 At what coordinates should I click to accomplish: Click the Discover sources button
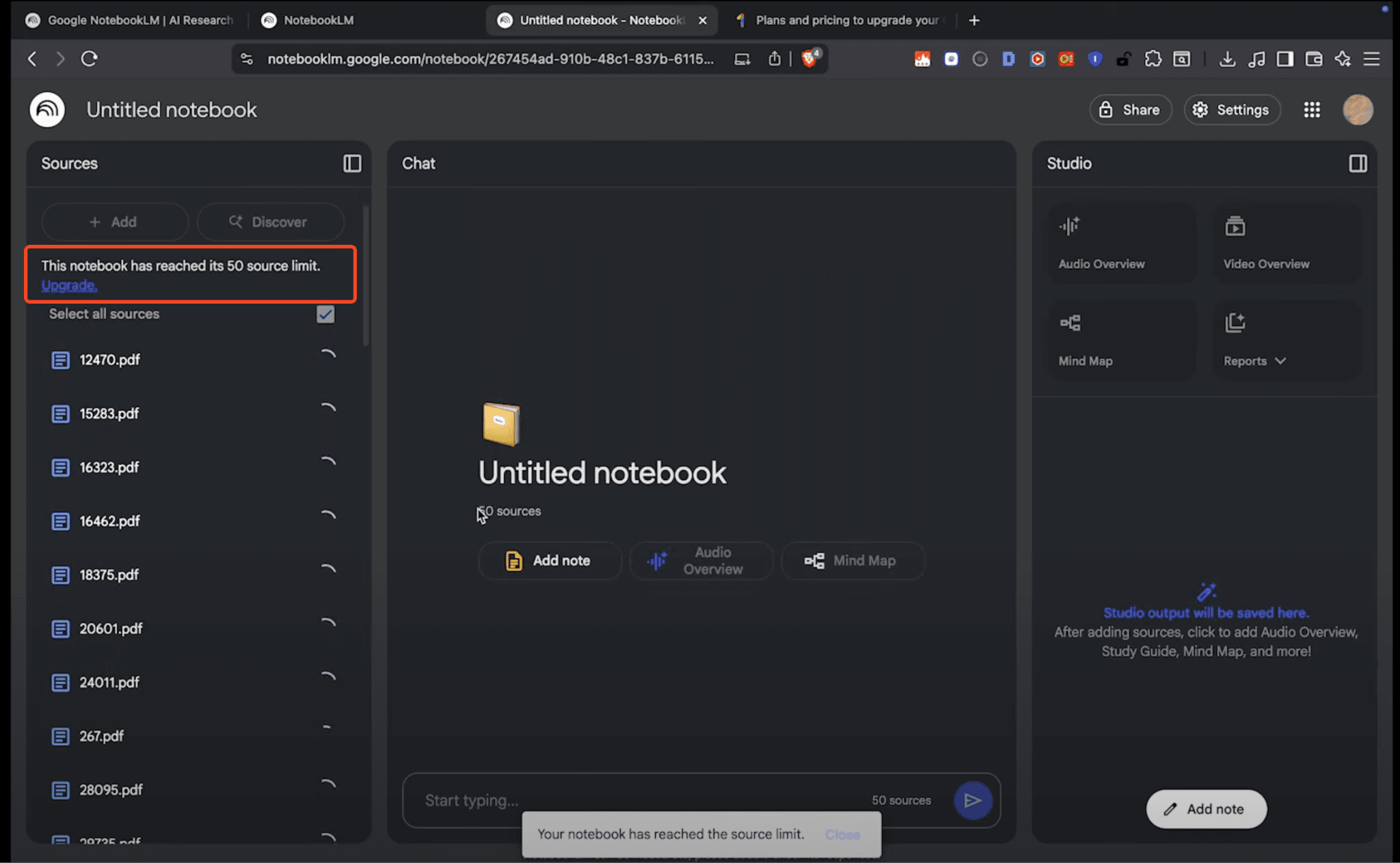point(271,222)
